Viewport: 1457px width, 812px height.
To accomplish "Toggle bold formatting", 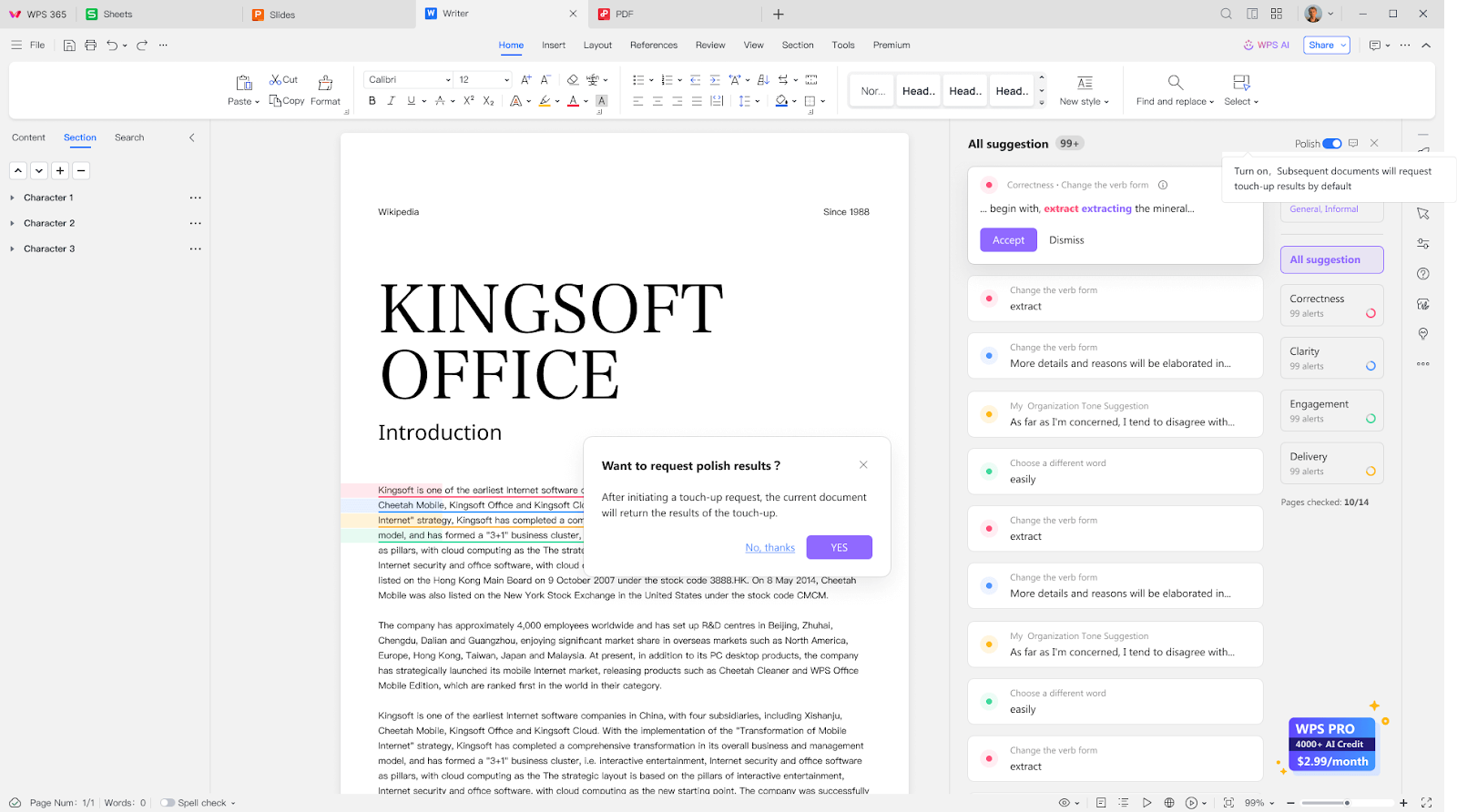I will 372,101.
